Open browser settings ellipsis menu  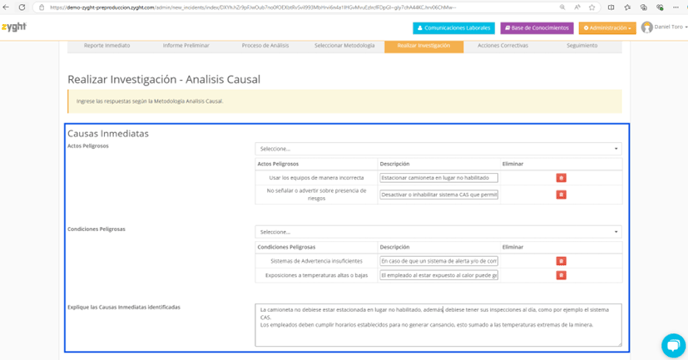[676, 7]
